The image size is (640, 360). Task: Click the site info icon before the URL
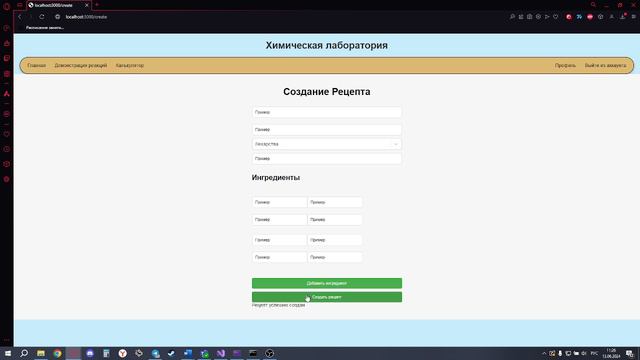pyautogui.click(x=58, y=17)
